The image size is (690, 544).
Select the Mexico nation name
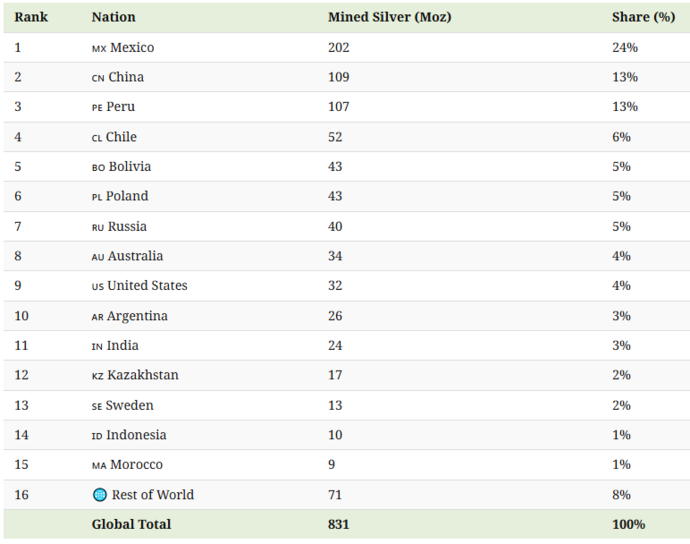(x=132, y=48)
